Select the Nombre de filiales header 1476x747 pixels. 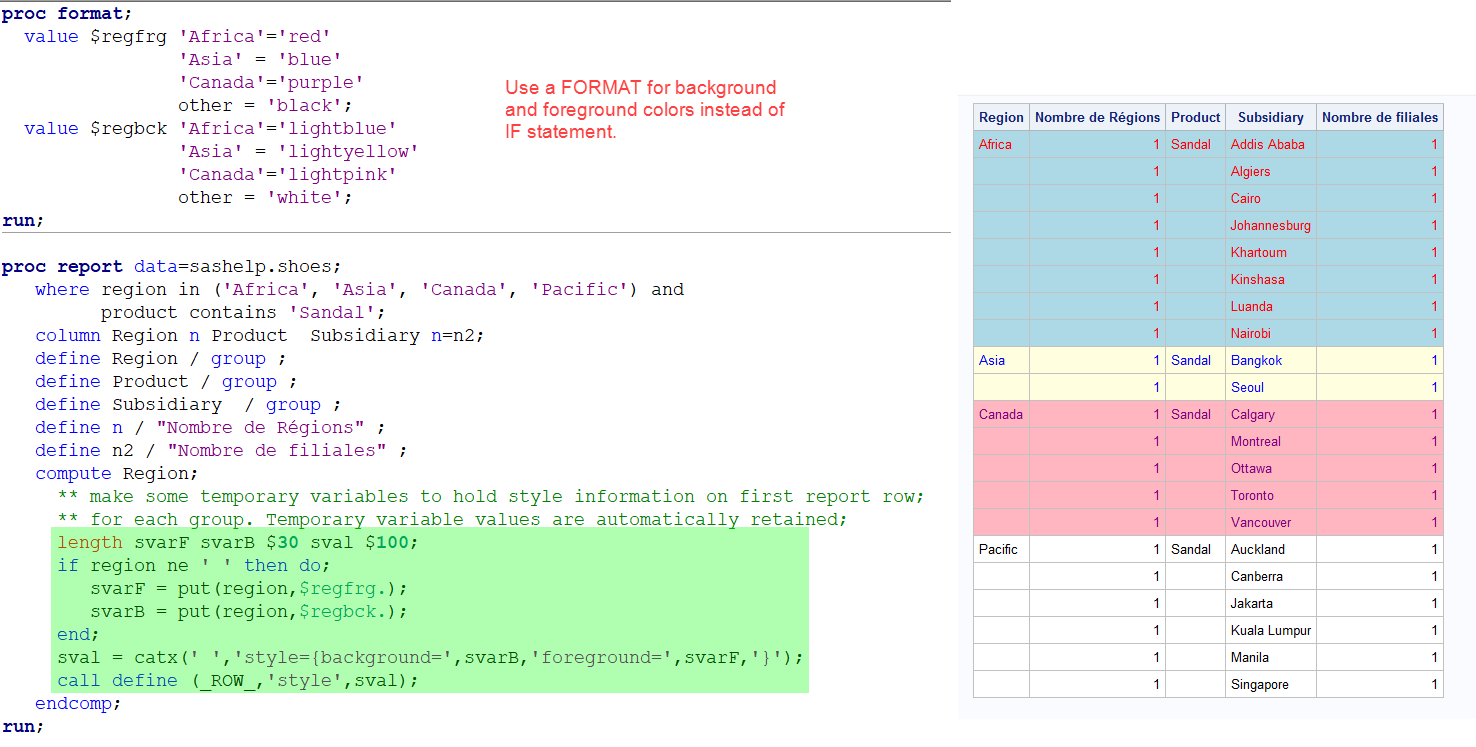[x=1379, y=117]
